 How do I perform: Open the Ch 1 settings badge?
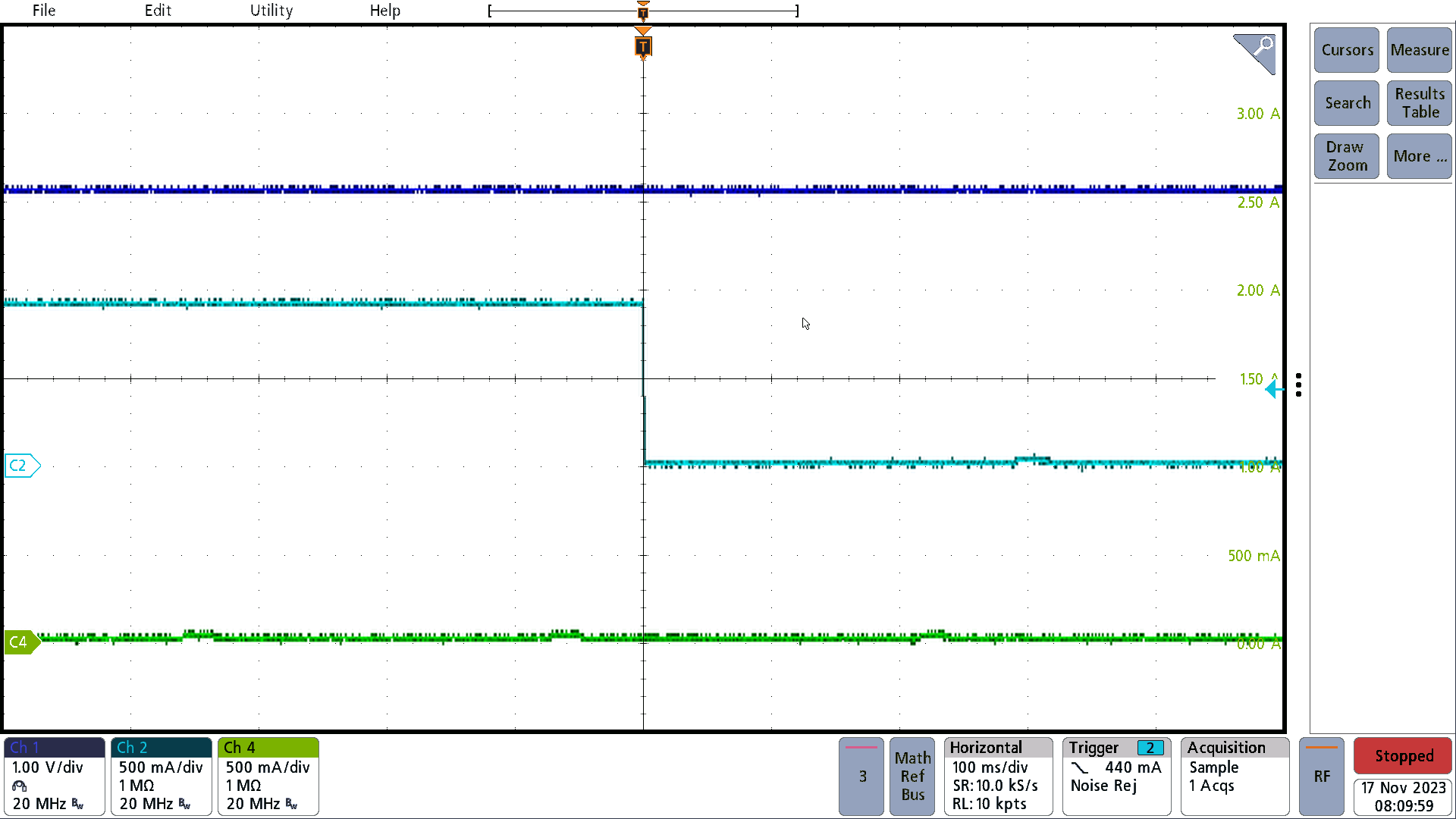click(55, 777)
